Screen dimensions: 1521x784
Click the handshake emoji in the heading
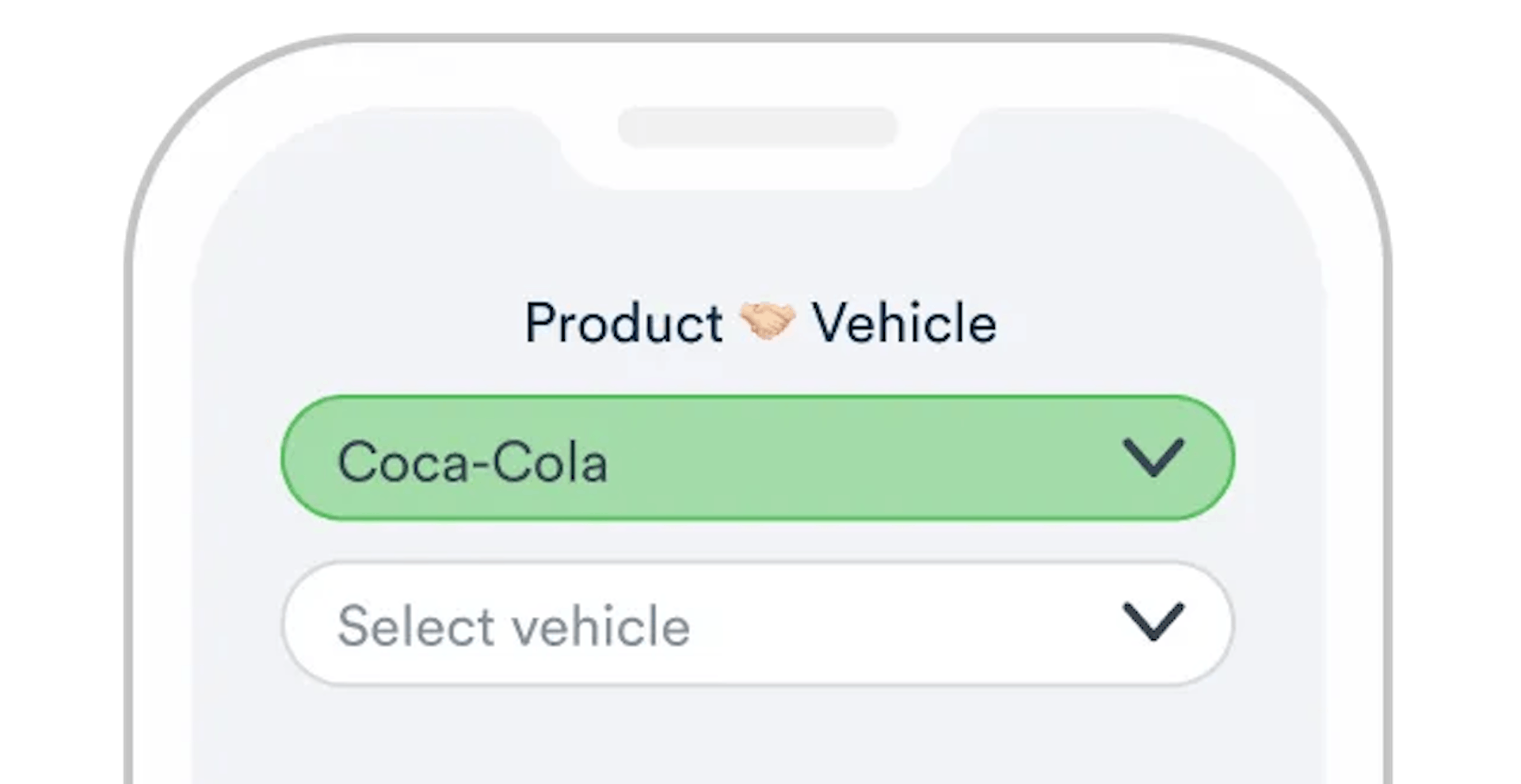click(767, 322)
